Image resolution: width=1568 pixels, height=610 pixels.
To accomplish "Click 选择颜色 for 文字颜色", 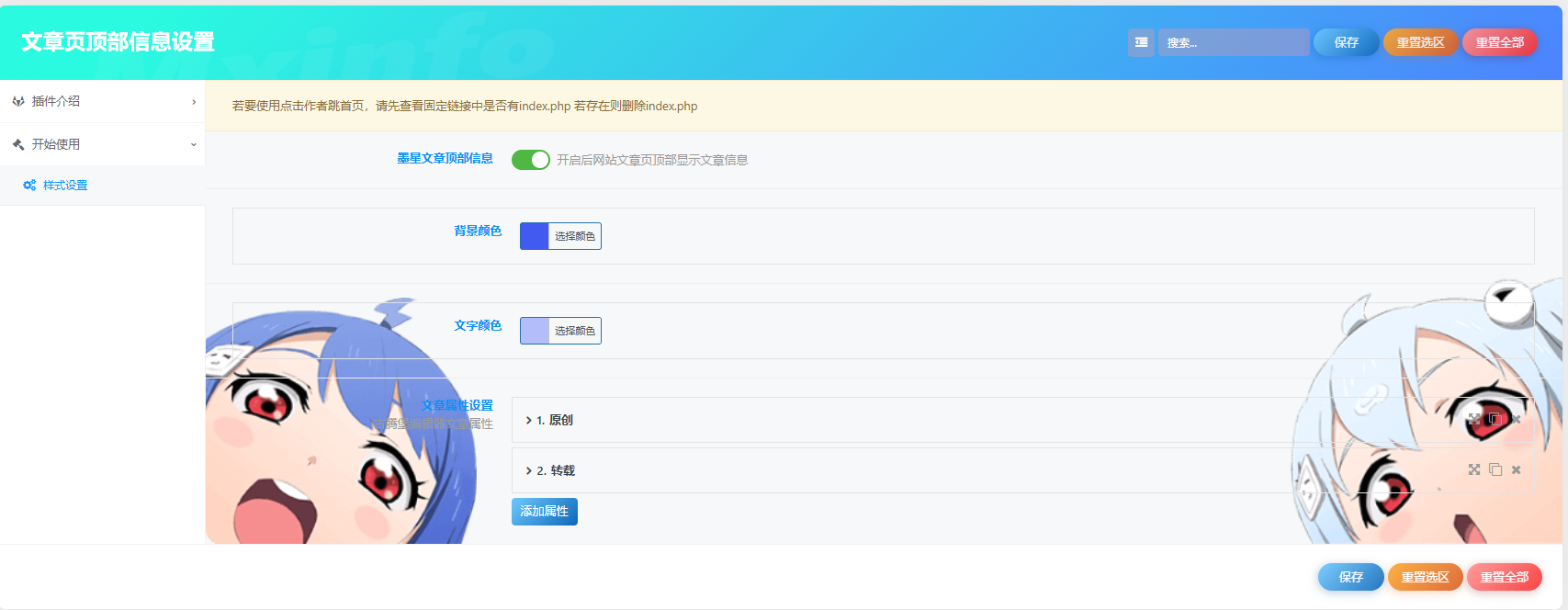I will point(575,331).
